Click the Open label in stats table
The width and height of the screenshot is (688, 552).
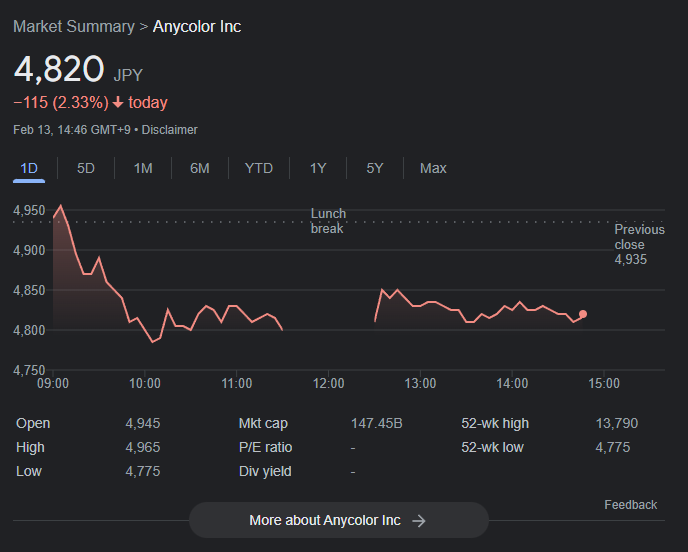pyautogui.click(x=33, y=423)
